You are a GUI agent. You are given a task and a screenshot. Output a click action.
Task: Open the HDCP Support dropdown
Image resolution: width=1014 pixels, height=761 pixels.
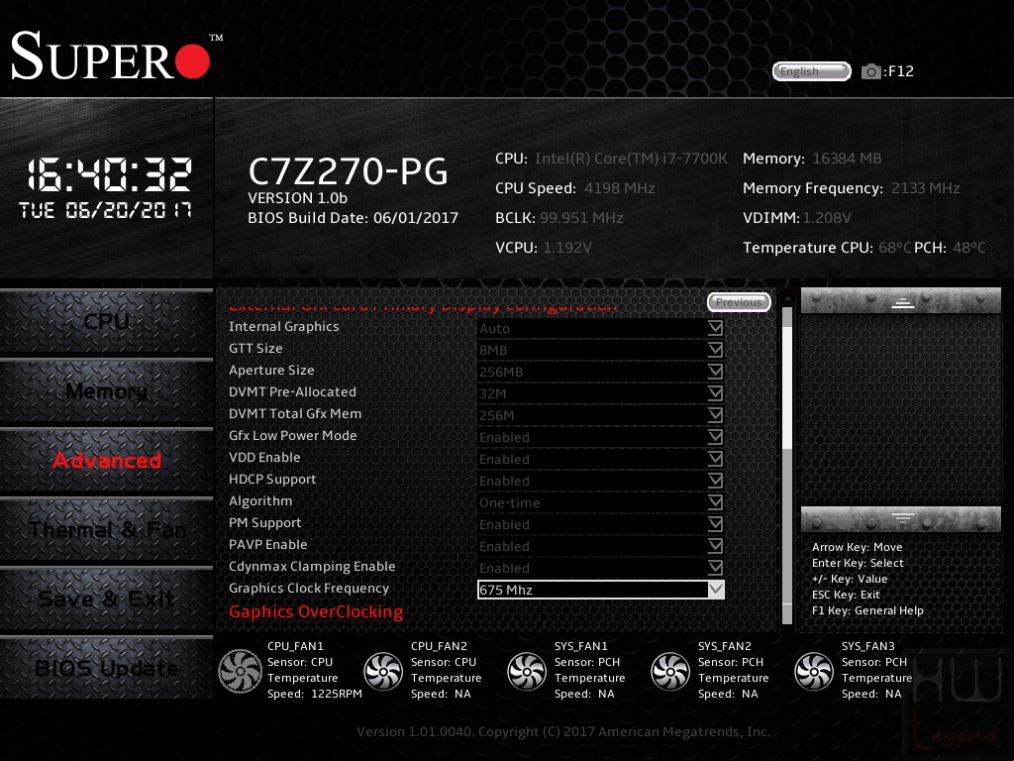click(600, 480)
